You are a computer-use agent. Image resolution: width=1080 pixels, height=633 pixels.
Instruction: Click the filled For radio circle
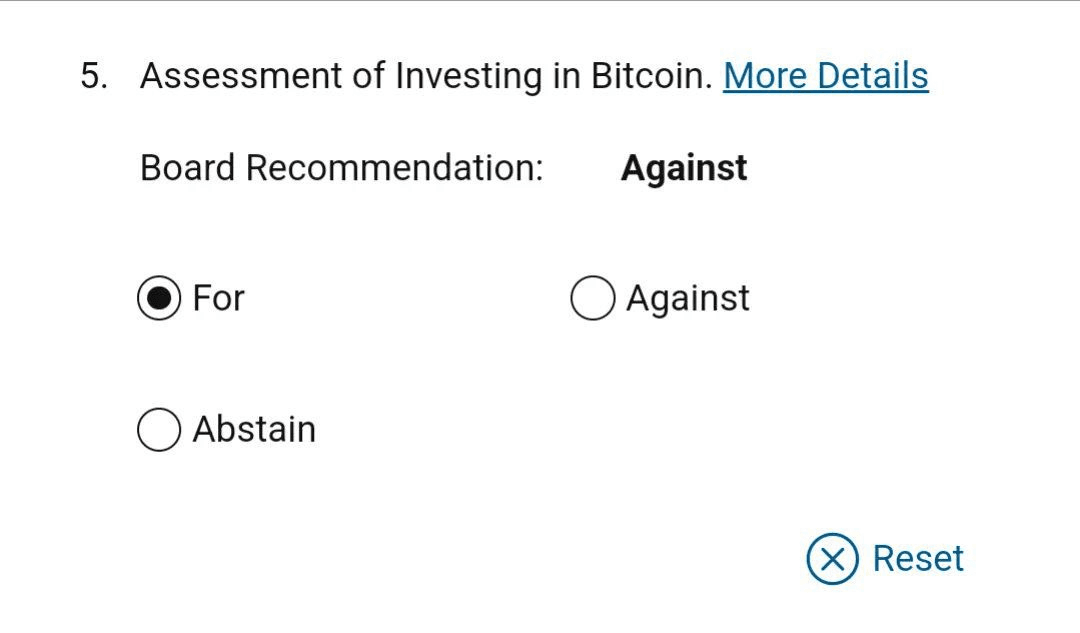pyautogui.click(x=159, y=298)
